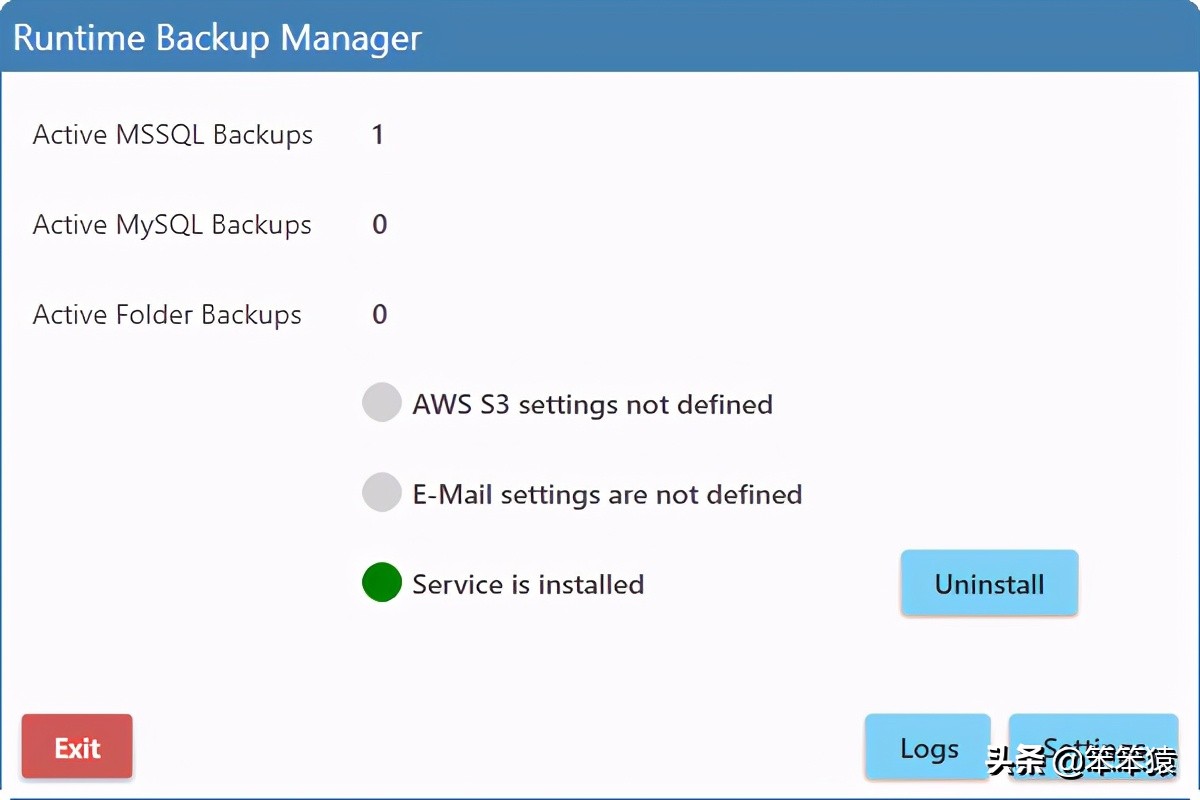Click the Service is installed label
This screenshot has height=800, width=1200.
coord(527,584)
